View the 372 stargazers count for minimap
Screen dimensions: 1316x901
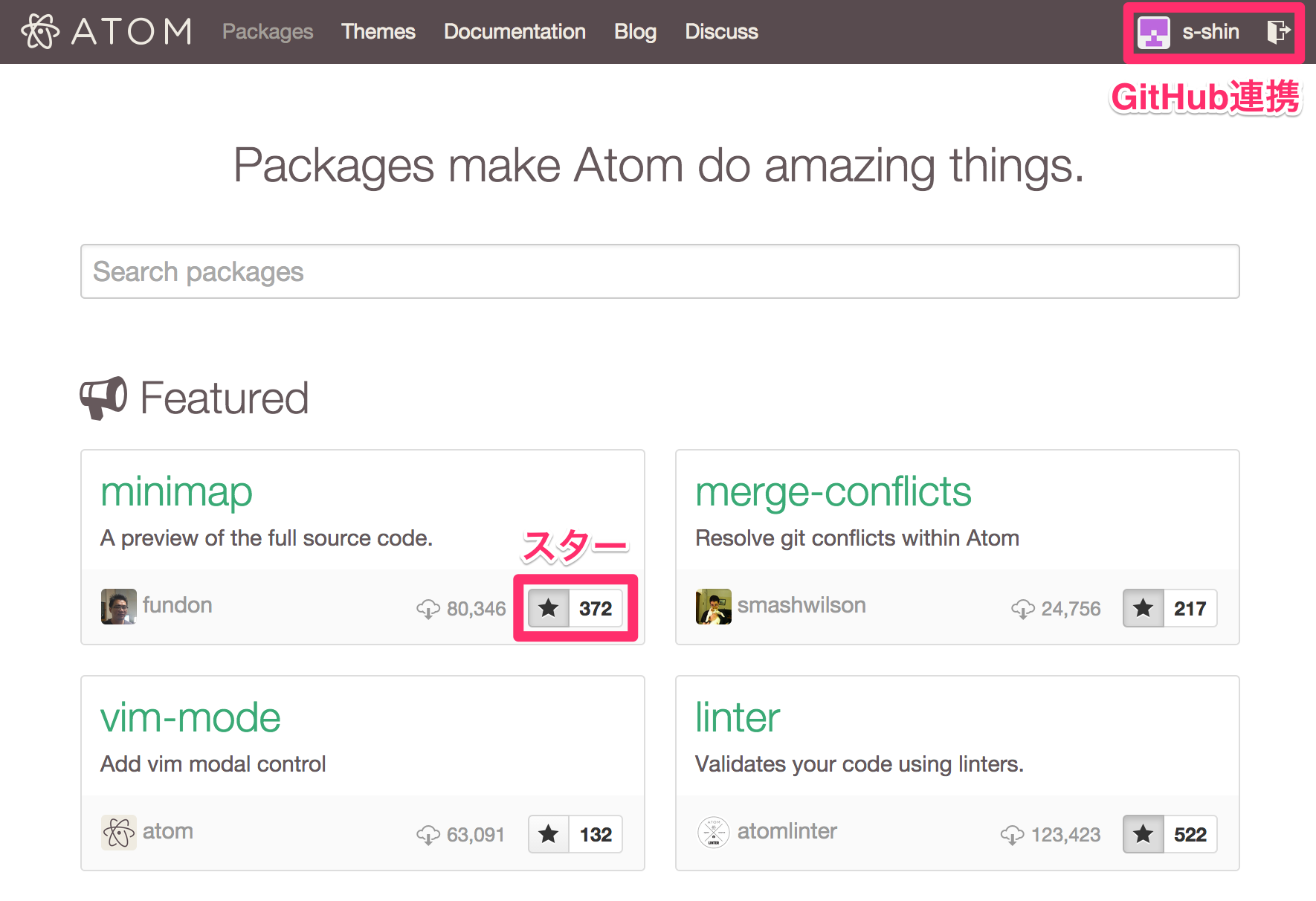[x=596, y=608]
